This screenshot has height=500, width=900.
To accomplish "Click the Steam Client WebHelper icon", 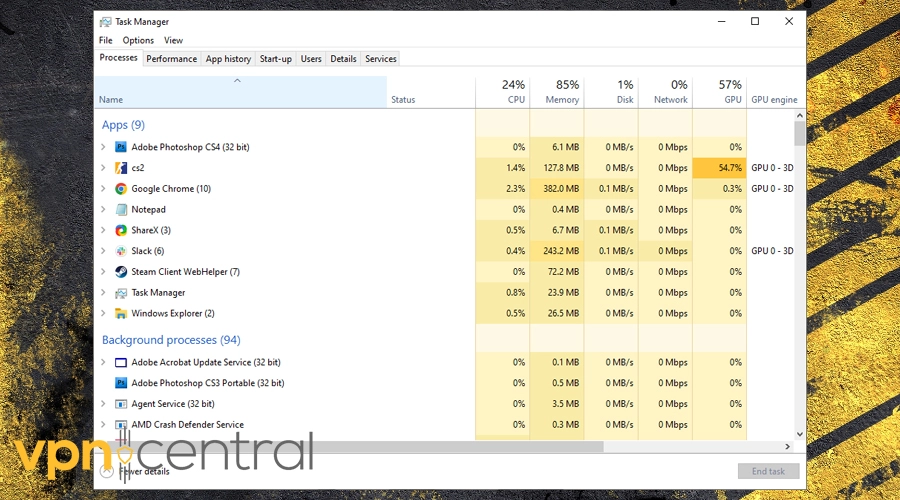I will tap(121, 272).
